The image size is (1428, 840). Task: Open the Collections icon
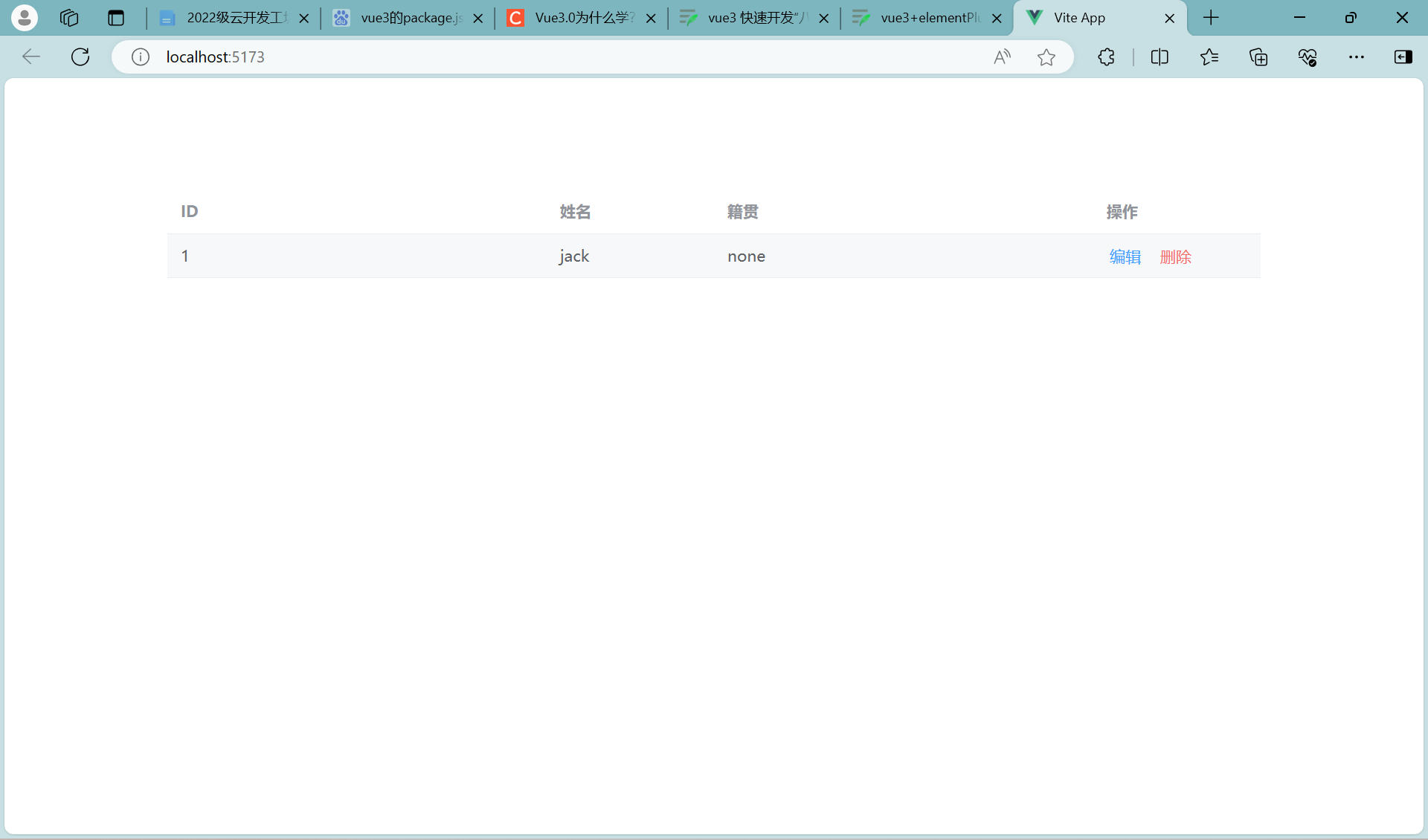coord(1258,56)
